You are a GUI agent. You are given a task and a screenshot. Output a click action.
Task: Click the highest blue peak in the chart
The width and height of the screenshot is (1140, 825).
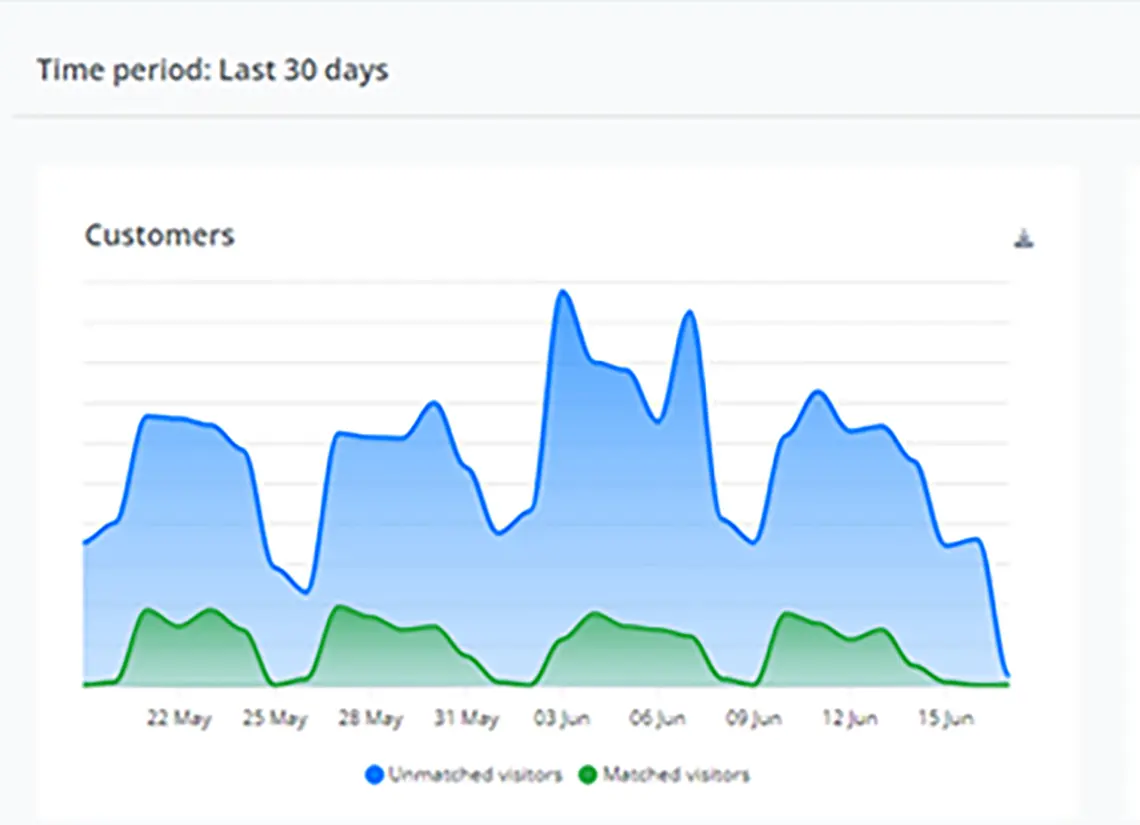[x=563, y=292]
